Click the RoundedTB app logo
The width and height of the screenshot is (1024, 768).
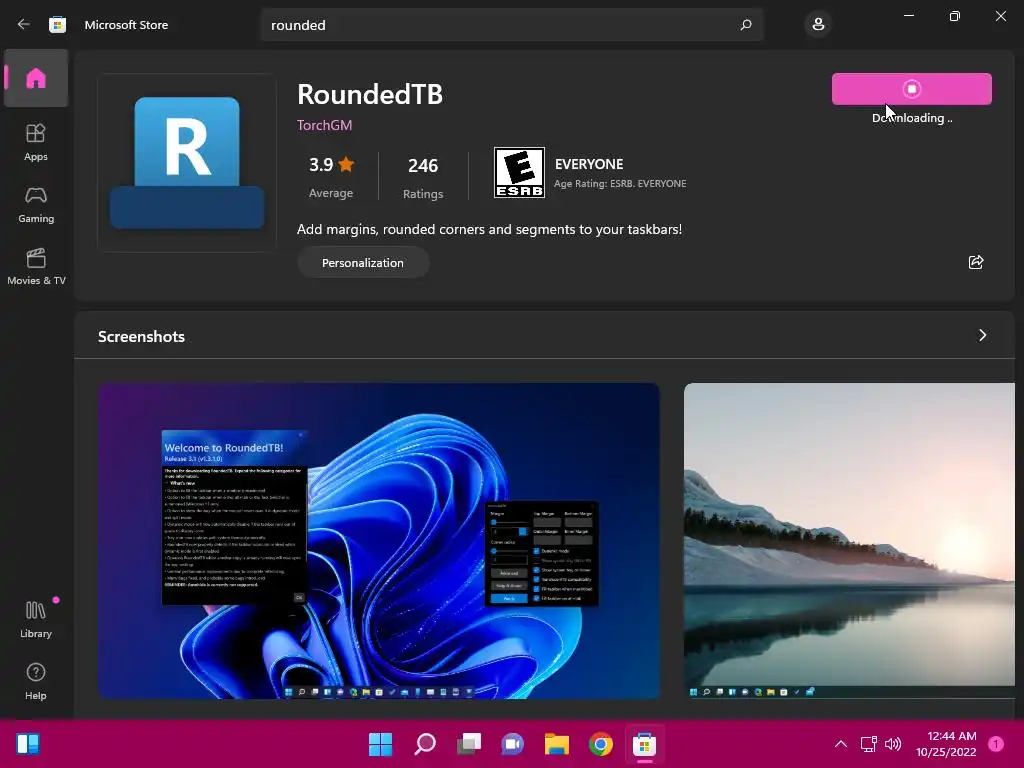[x=187, y=163]
